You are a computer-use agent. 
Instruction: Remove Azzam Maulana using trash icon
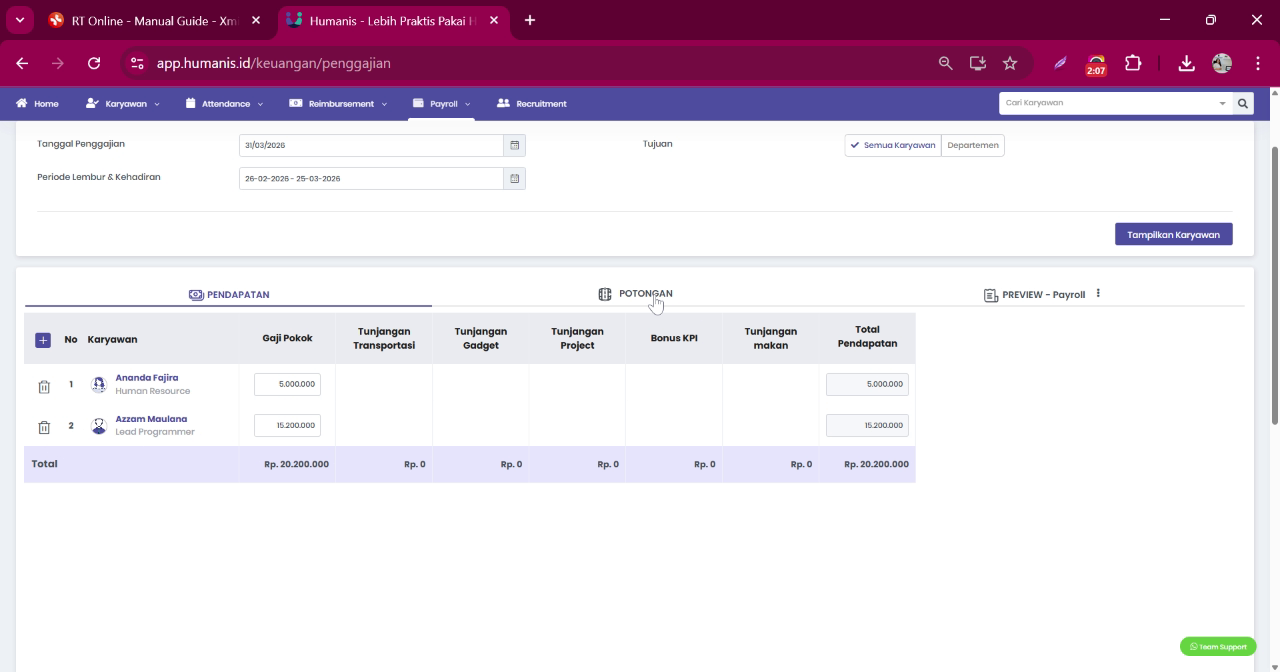tap(44, 428)
